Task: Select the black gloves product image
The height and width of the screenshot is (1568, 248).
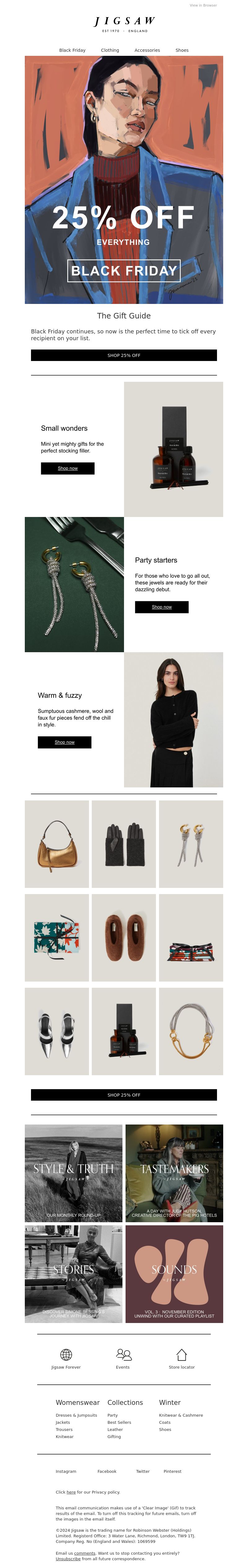Action: (x=124, y=844)
